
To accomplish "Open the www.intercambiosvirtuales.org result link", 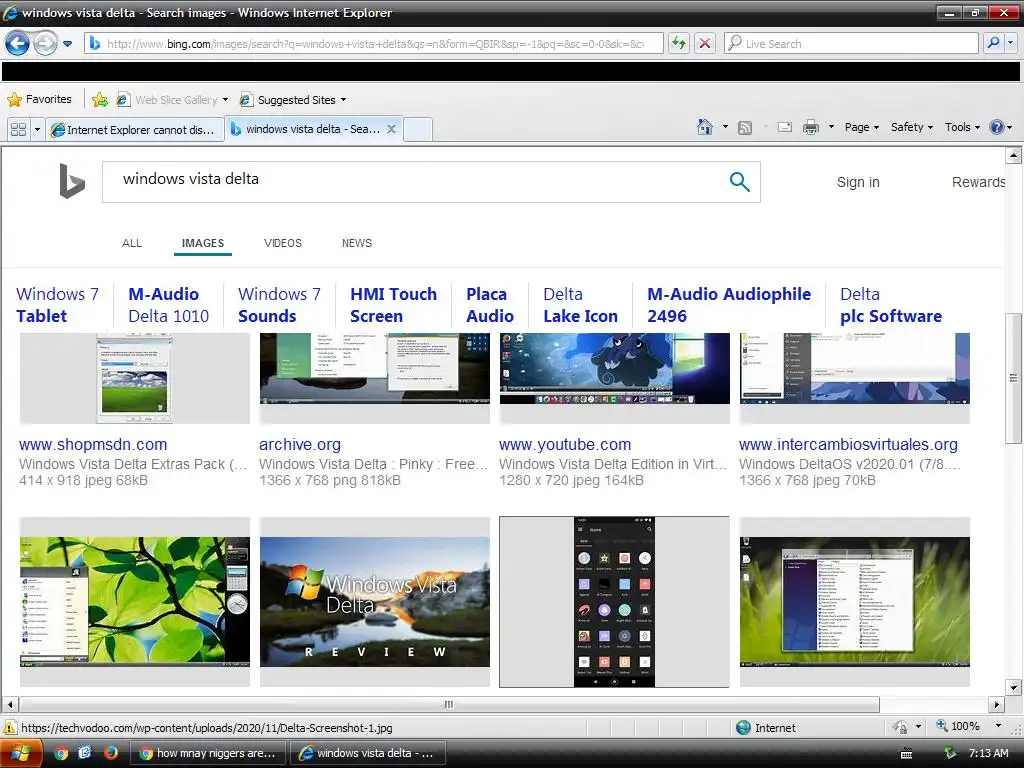I will point(848,445).
